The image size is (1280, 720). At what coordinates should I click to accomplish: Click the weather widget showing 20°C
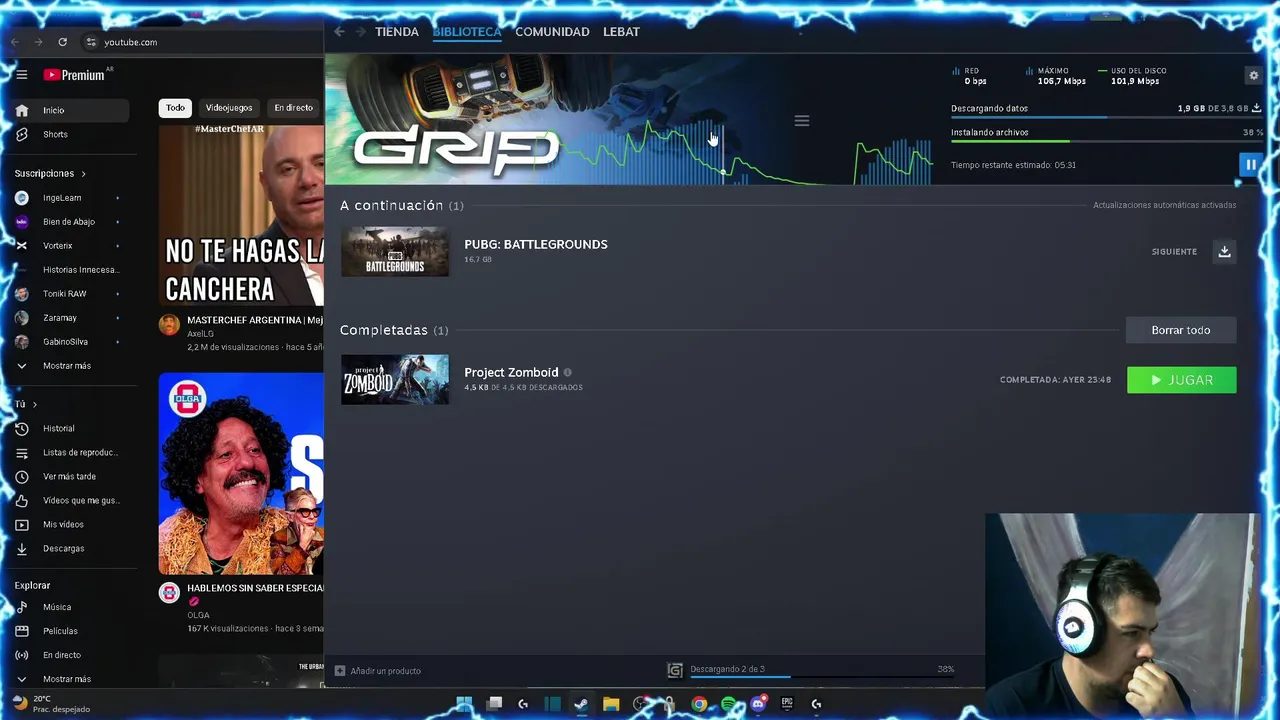[x=52, y=704]
